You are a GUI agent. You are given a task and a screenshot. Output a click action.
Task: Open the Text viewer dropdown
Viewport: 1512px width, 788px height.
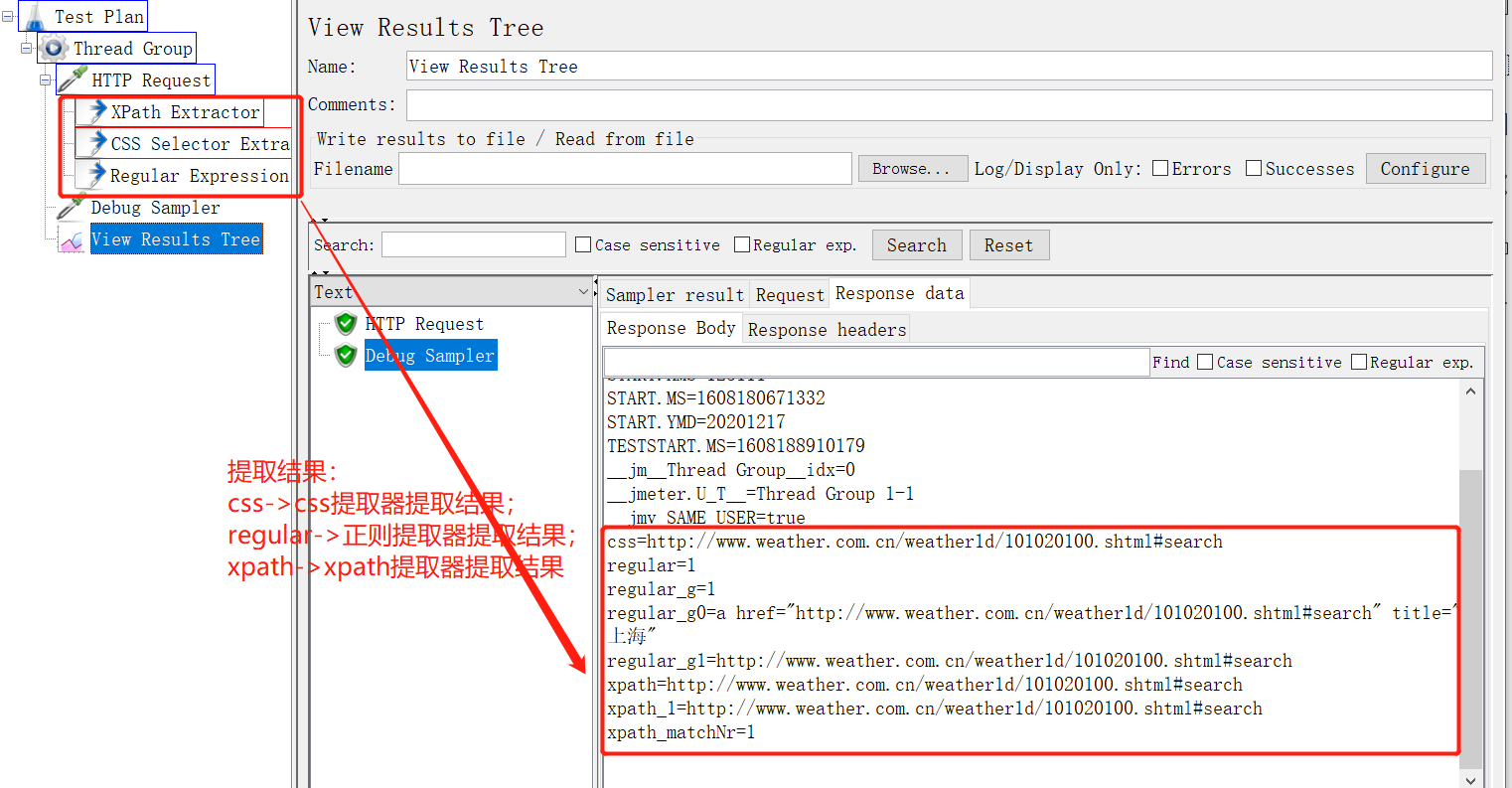coord(583,291)
